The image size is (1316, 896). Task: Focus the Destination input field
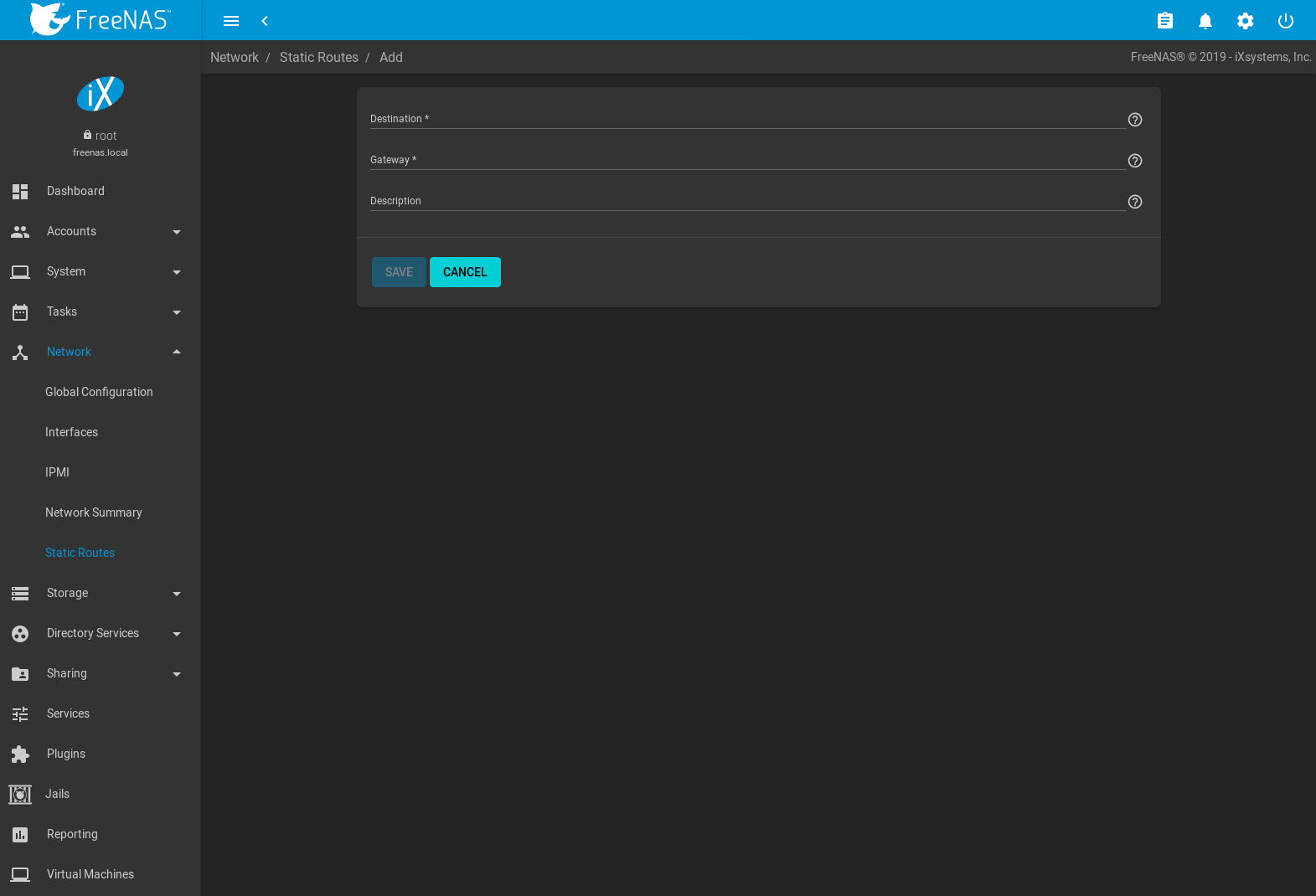747,119
